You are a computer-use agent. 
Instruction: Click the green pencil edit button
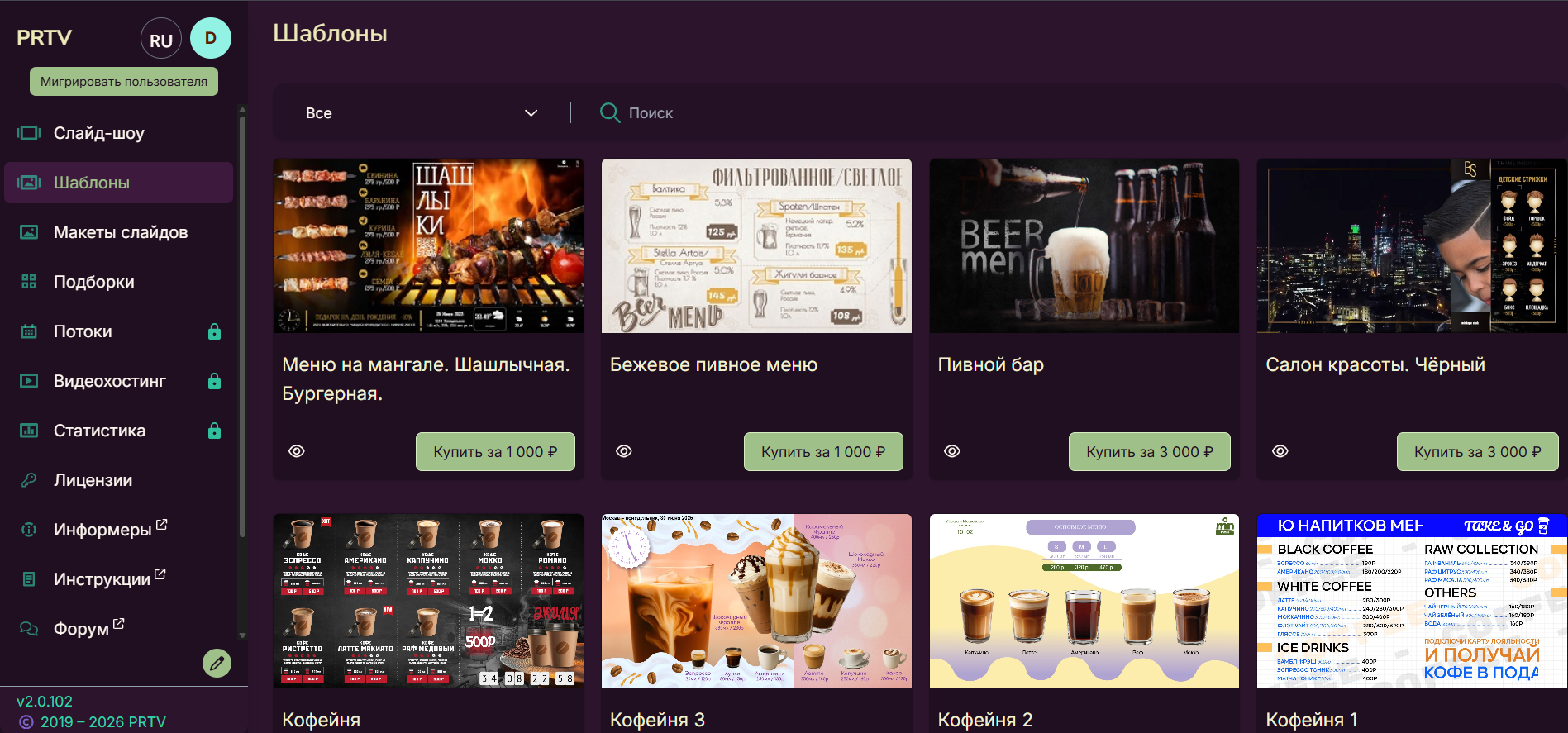tap(217, 663)
